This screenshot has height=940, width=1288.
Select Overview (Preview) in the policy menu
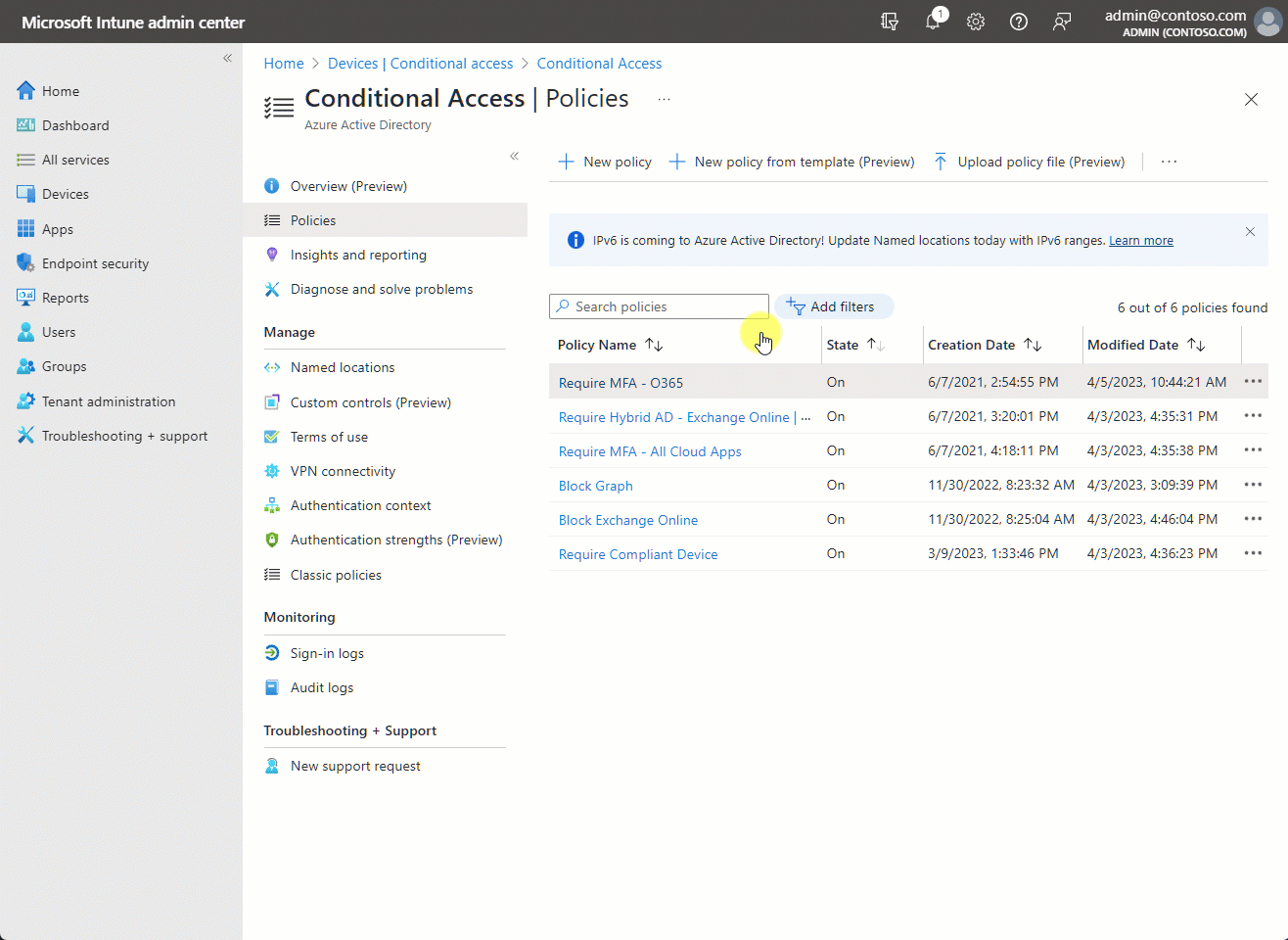pyautogui.click(x=348, y=186)
